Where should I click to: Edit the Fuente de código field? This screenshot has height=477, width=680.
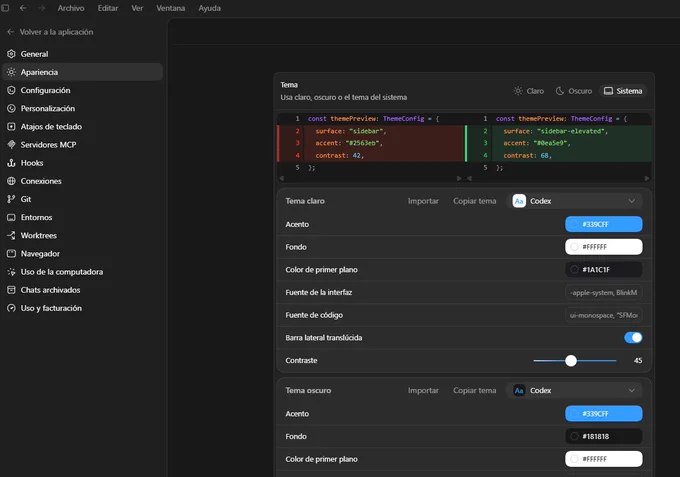604,315
